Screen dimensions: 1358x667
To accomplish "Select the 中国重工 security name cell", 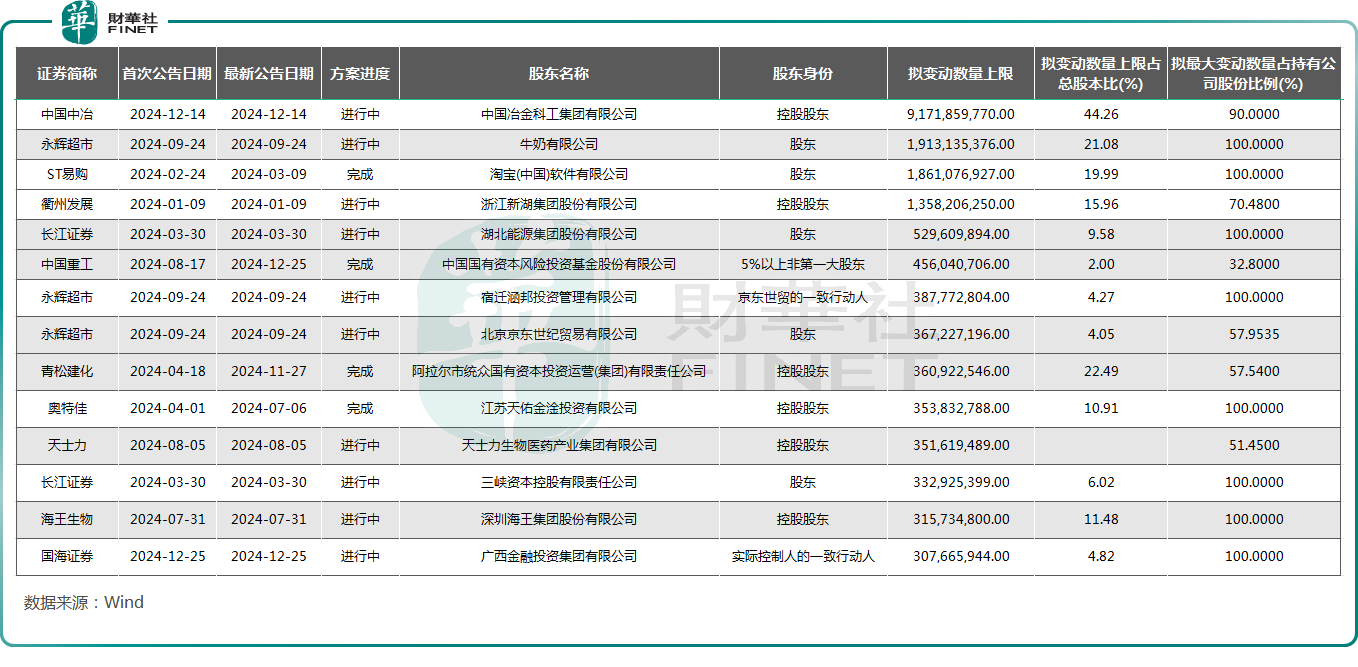I will [67, 264].
